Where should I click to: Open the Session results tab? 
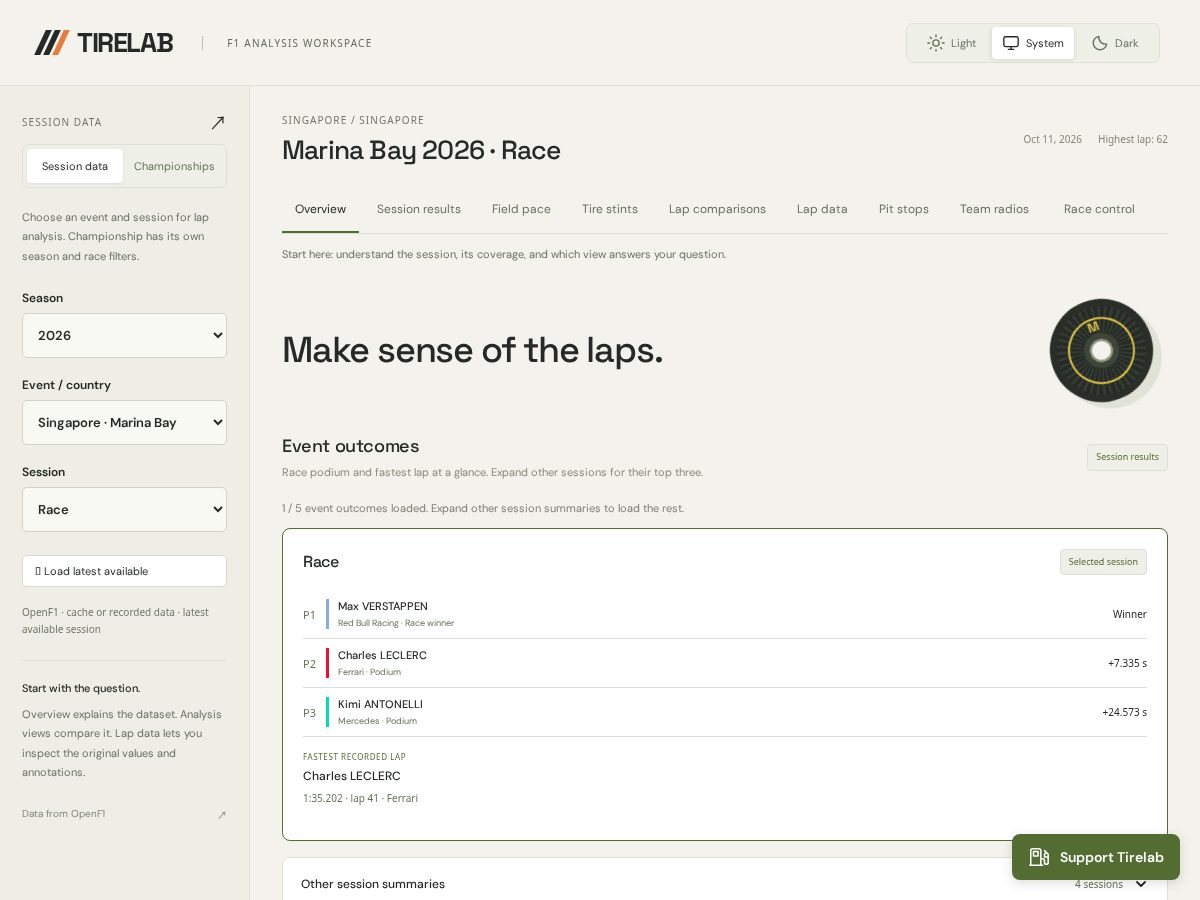click(419, 209)
